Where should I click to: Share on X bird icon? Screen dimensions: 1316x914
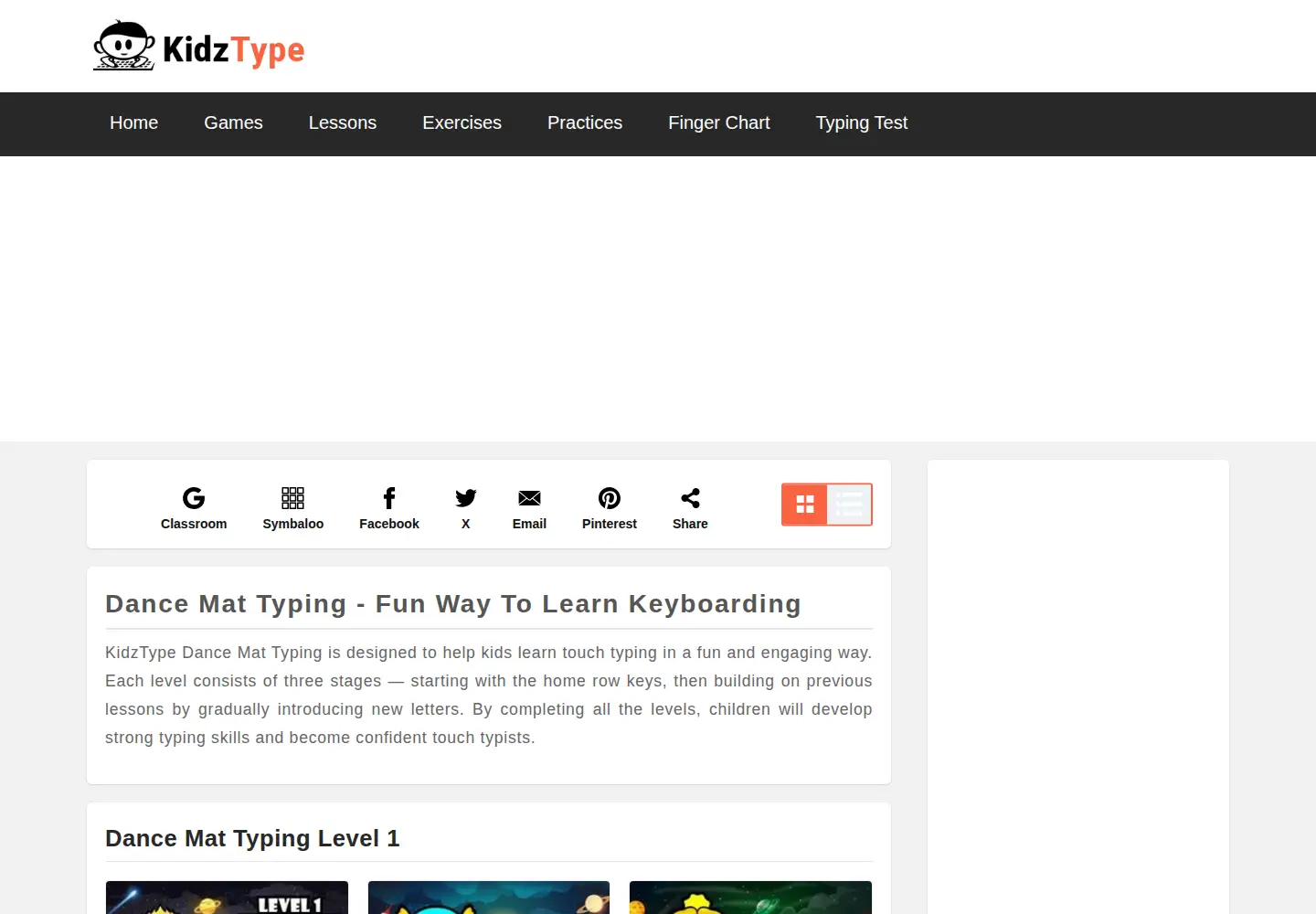coord(466,498)
